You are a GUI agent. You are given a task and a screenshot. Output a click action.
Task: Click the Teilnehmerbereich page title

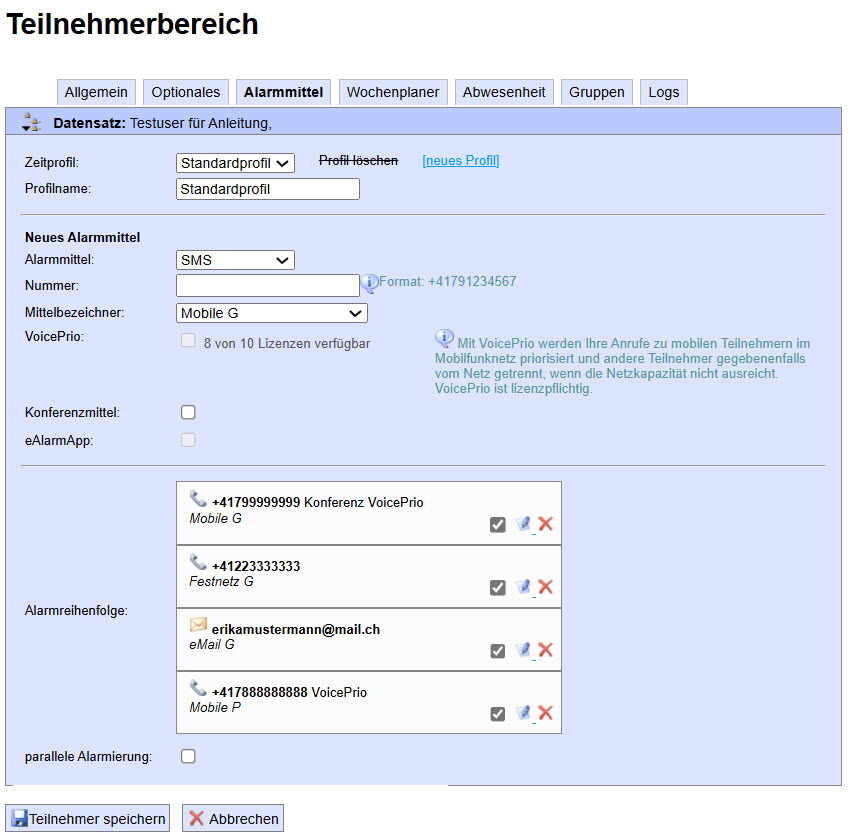[132, 25]
